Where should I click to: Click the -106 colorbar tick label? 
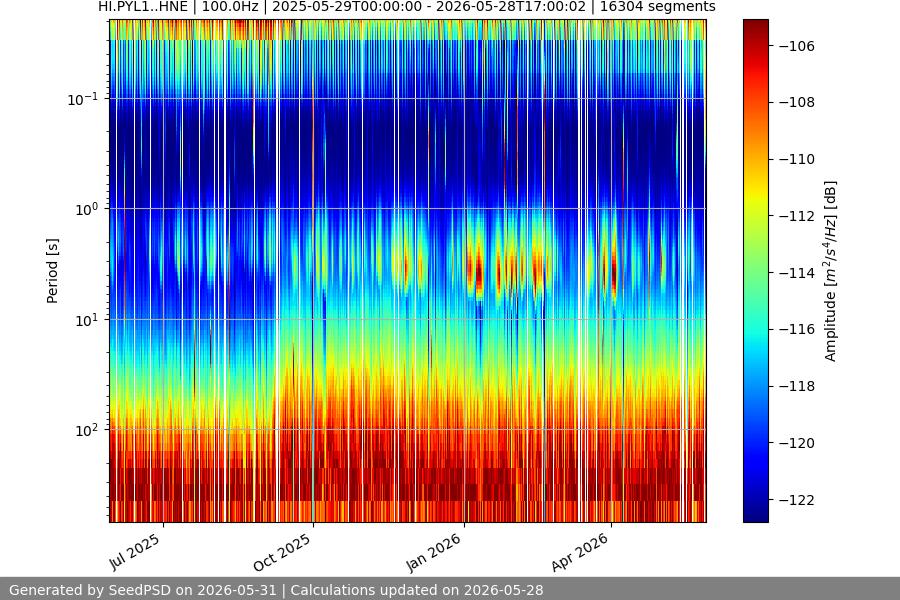(797, 46)
